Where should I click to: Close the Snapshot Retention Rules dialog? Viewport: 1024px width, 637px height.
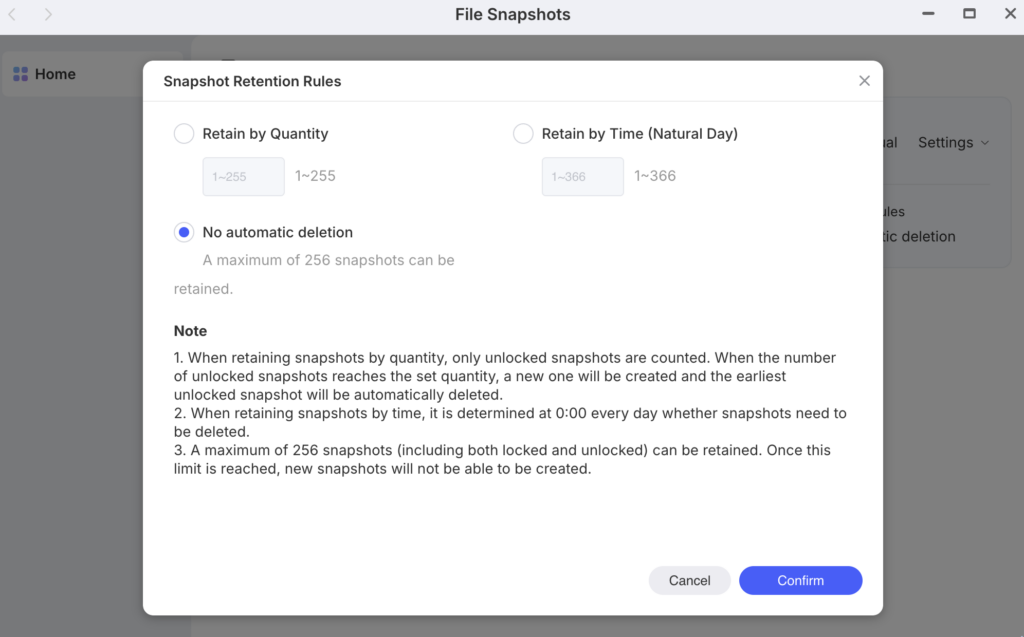pos(864,81)
